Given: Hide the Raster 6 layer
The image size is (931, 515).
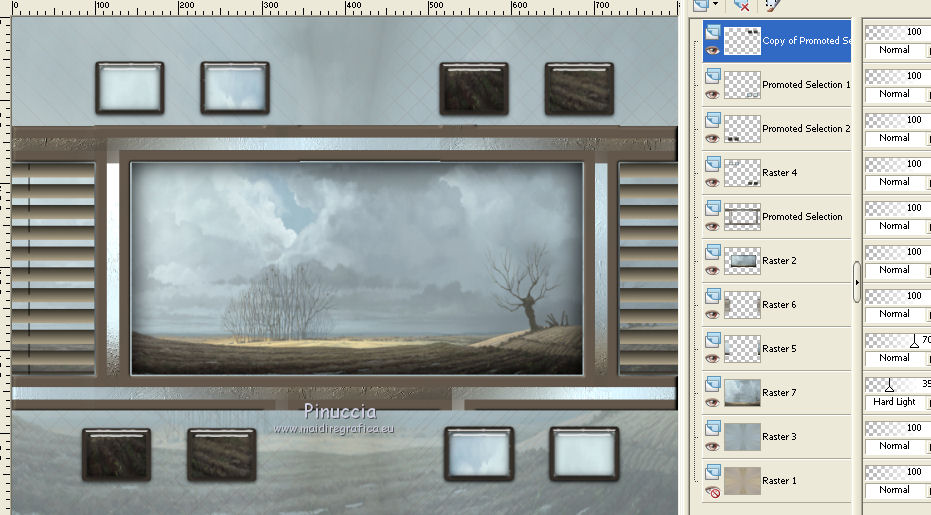Looking at the screenshot, I should (x=712, y=314).
